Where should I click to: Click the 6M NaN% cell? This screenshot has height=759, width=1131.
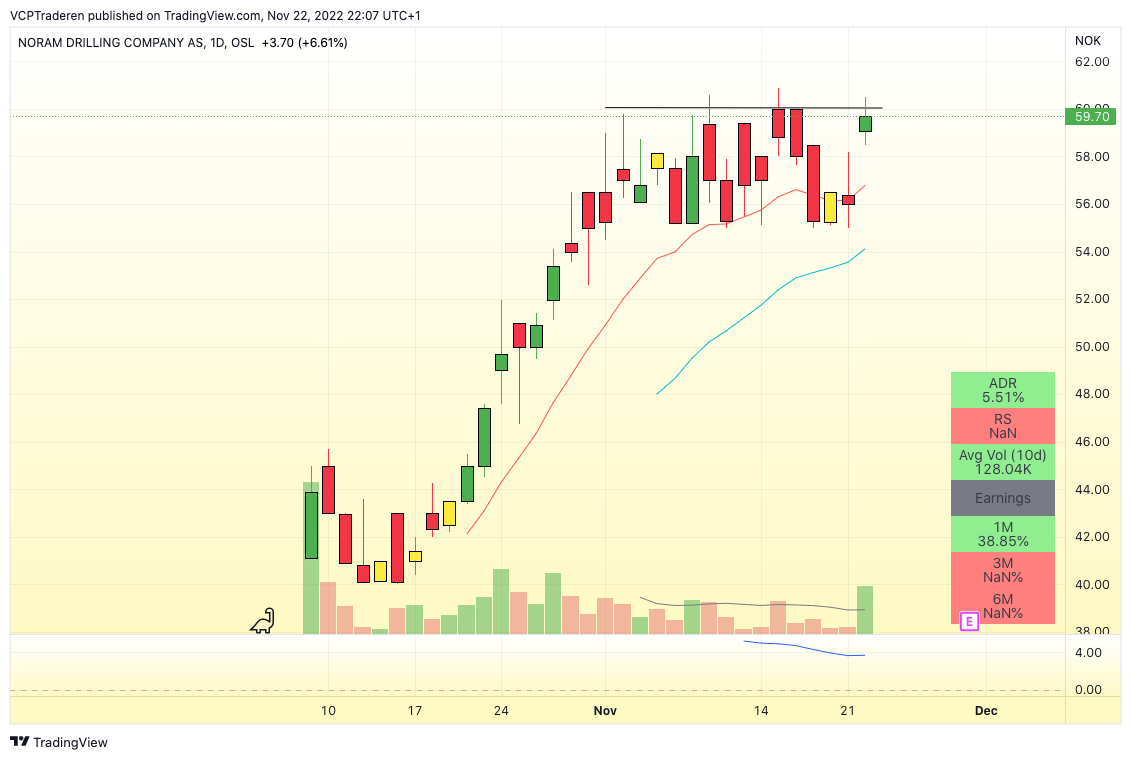click(1003, 606)
